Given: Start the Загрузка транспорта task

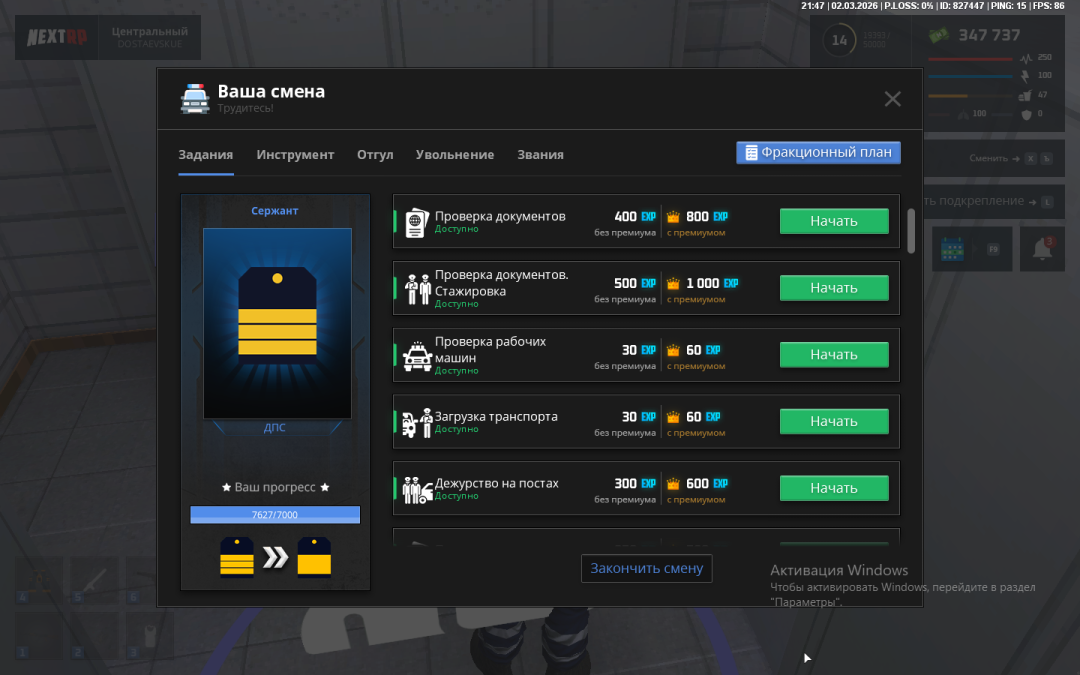Looking at the screenshot, I should [833, 421].
